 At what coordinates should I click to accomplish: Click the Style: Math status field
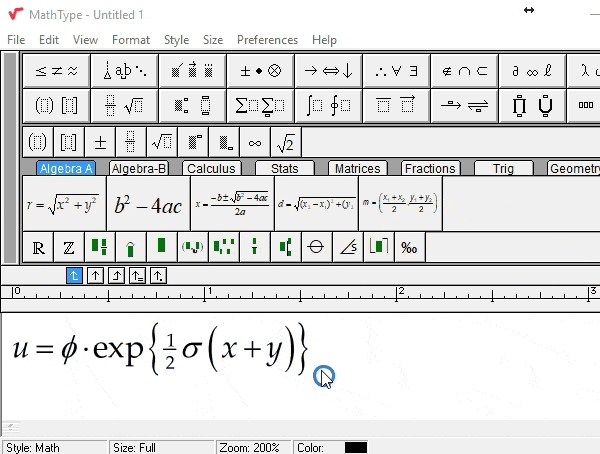55,447
